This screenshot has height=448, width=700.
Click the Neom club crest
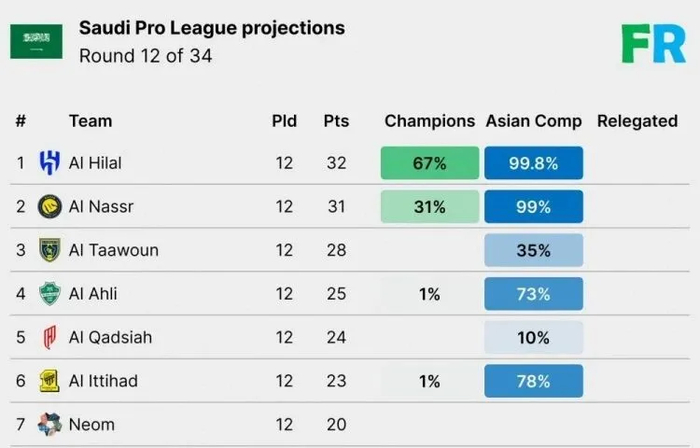[49, 425]
